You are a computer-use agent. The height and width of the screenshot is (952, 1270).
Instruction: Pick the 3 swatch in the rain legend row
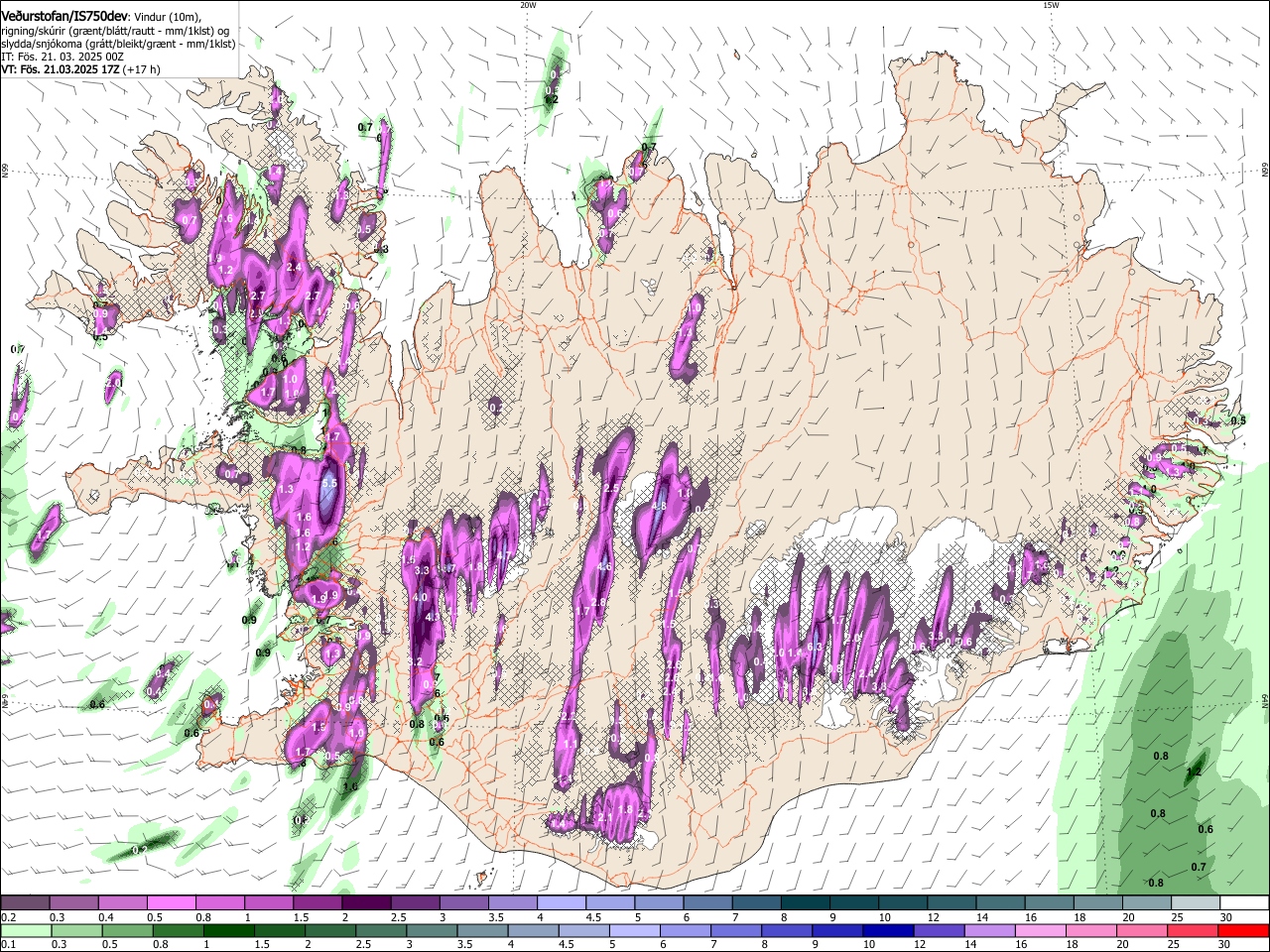[432, 930]
